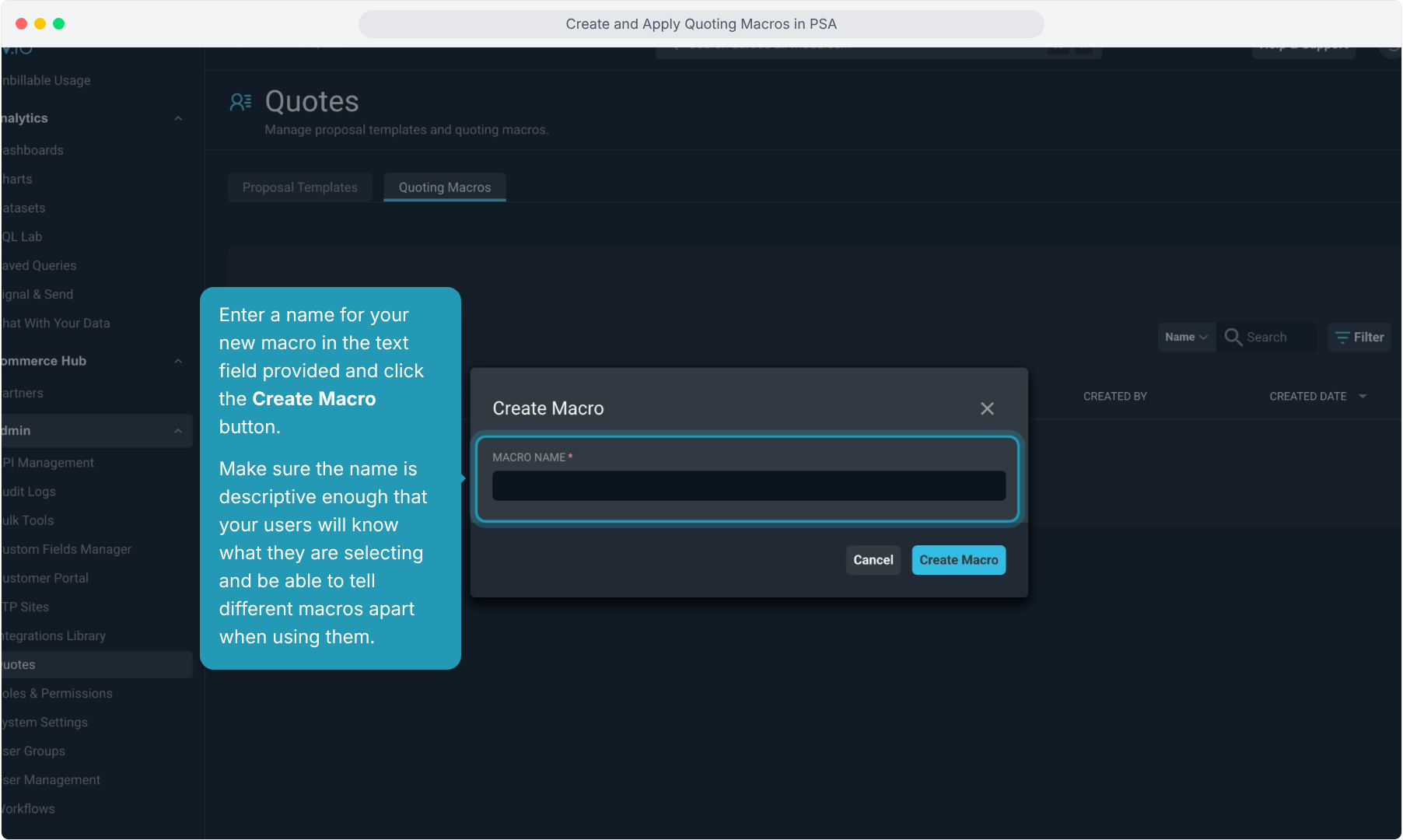Sort by the Created Date arrow
The image size is (1403, 840).
point(1363,397)
